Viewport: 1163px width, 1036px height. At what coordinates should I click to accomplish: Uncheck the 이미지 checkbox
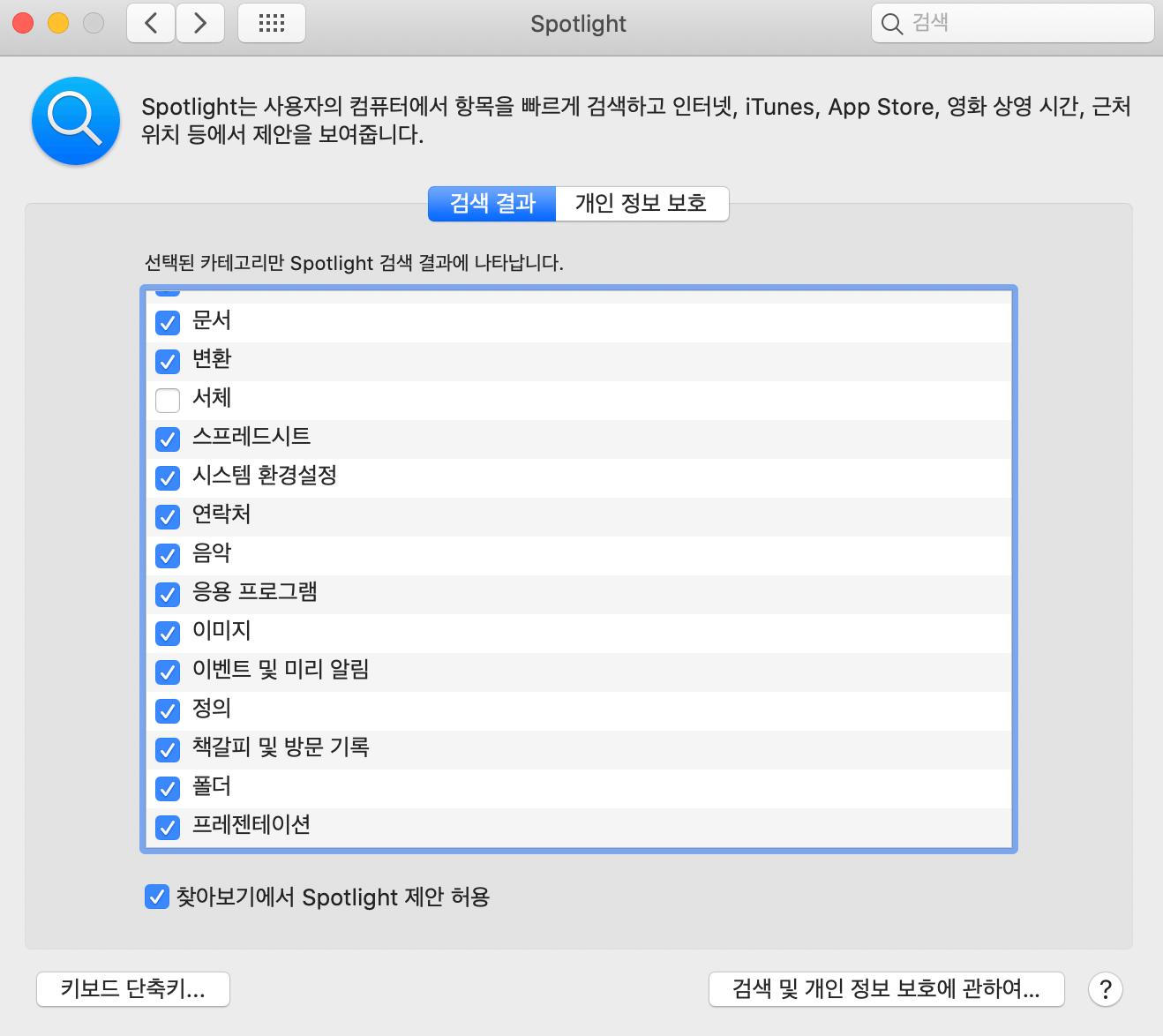pyautogui.click(x=168, y=633)
